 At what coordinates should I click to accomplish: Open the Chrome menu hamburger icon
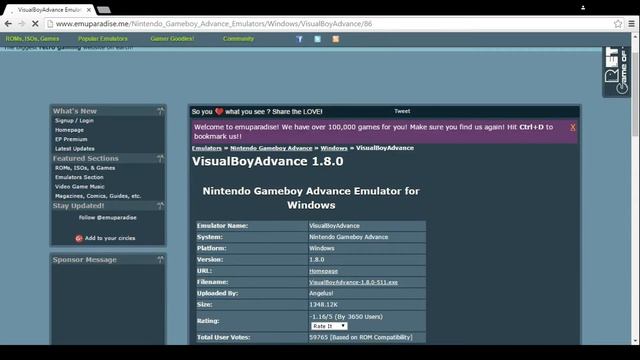631,24
